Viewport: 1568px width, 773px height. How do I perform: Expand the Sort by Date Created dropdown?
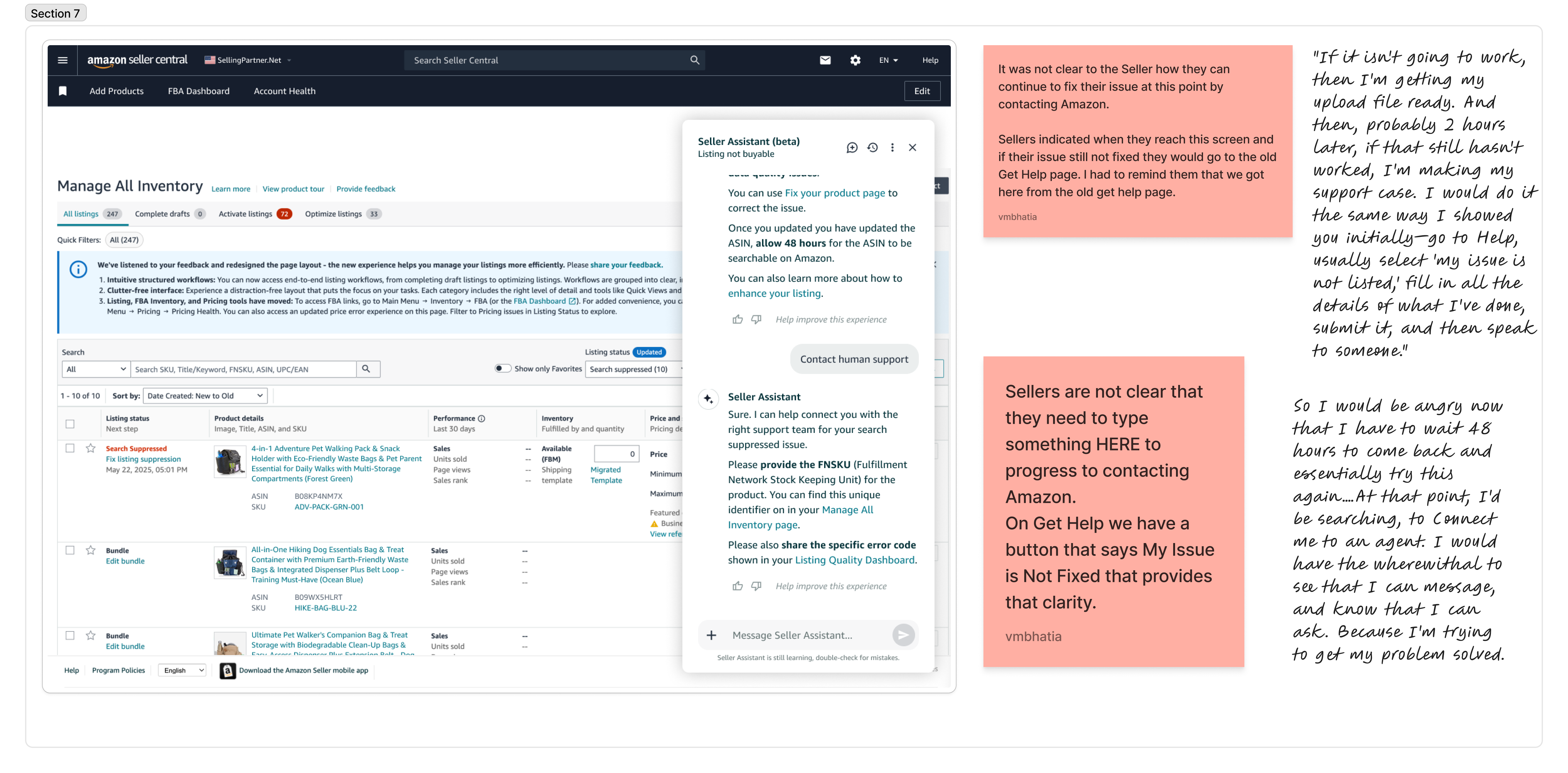tap(205, 396)
